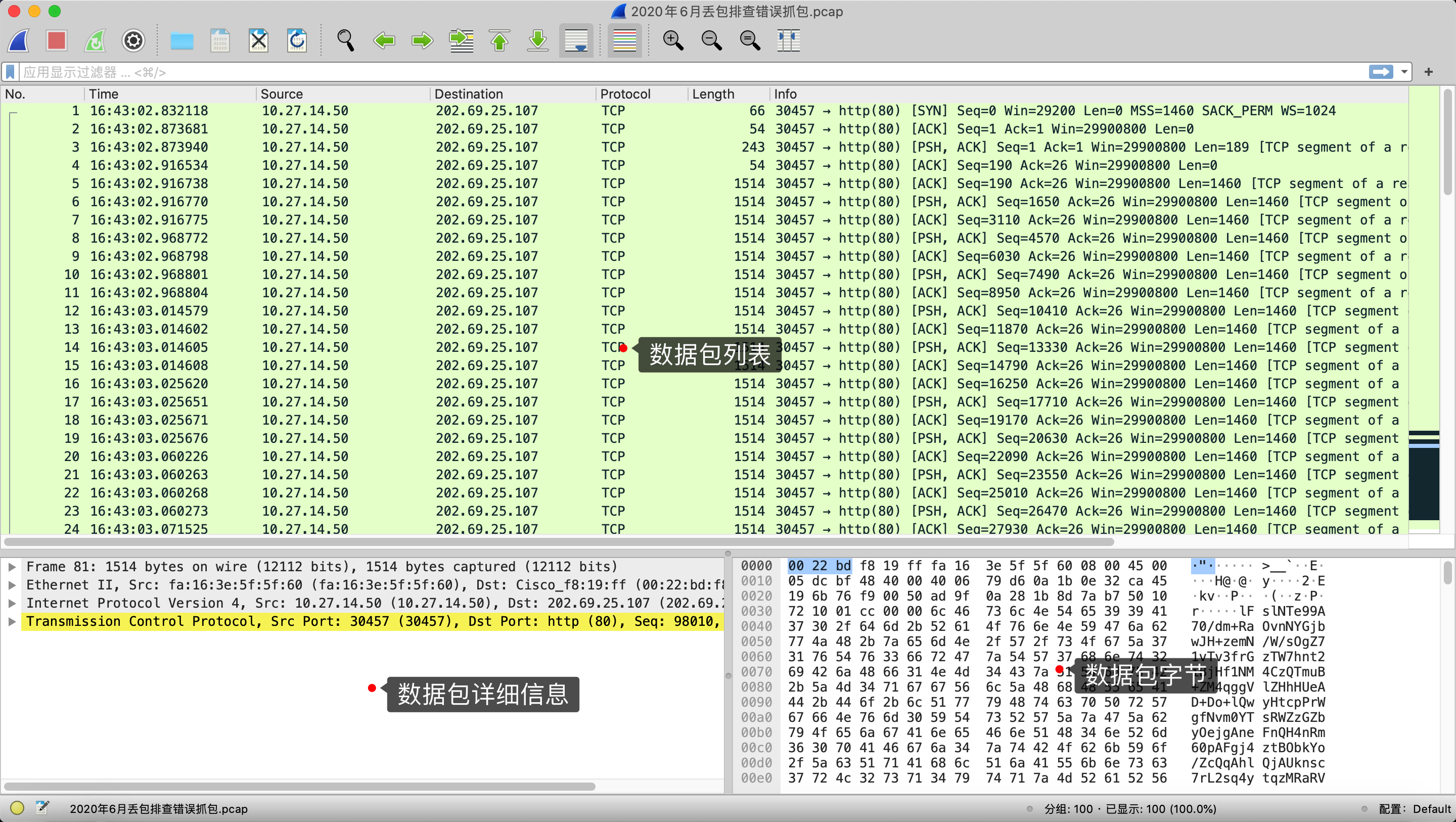Open capture options gear icon

coord(133,41)
